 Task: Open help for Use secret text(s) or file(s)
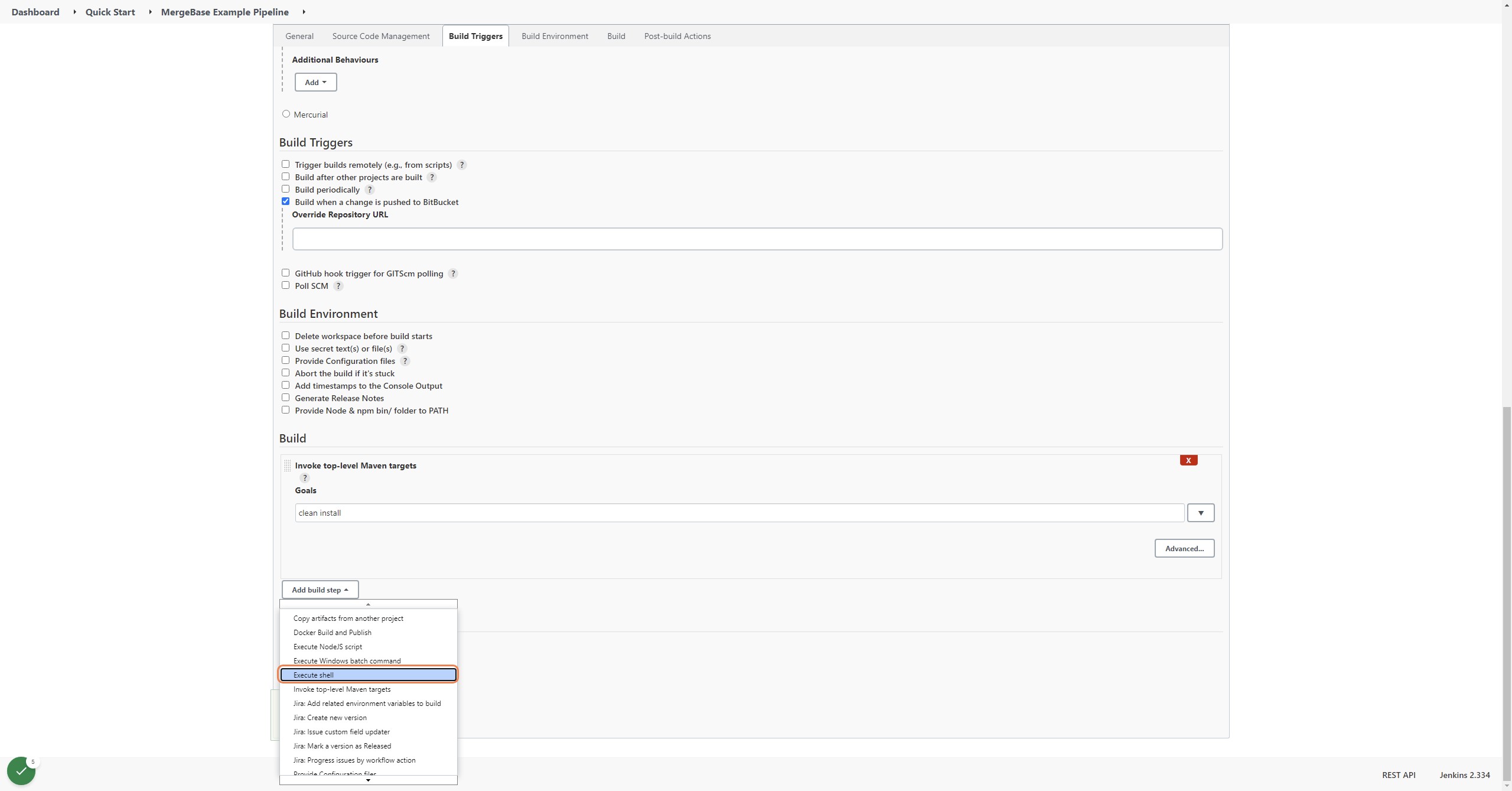[402, 349]
